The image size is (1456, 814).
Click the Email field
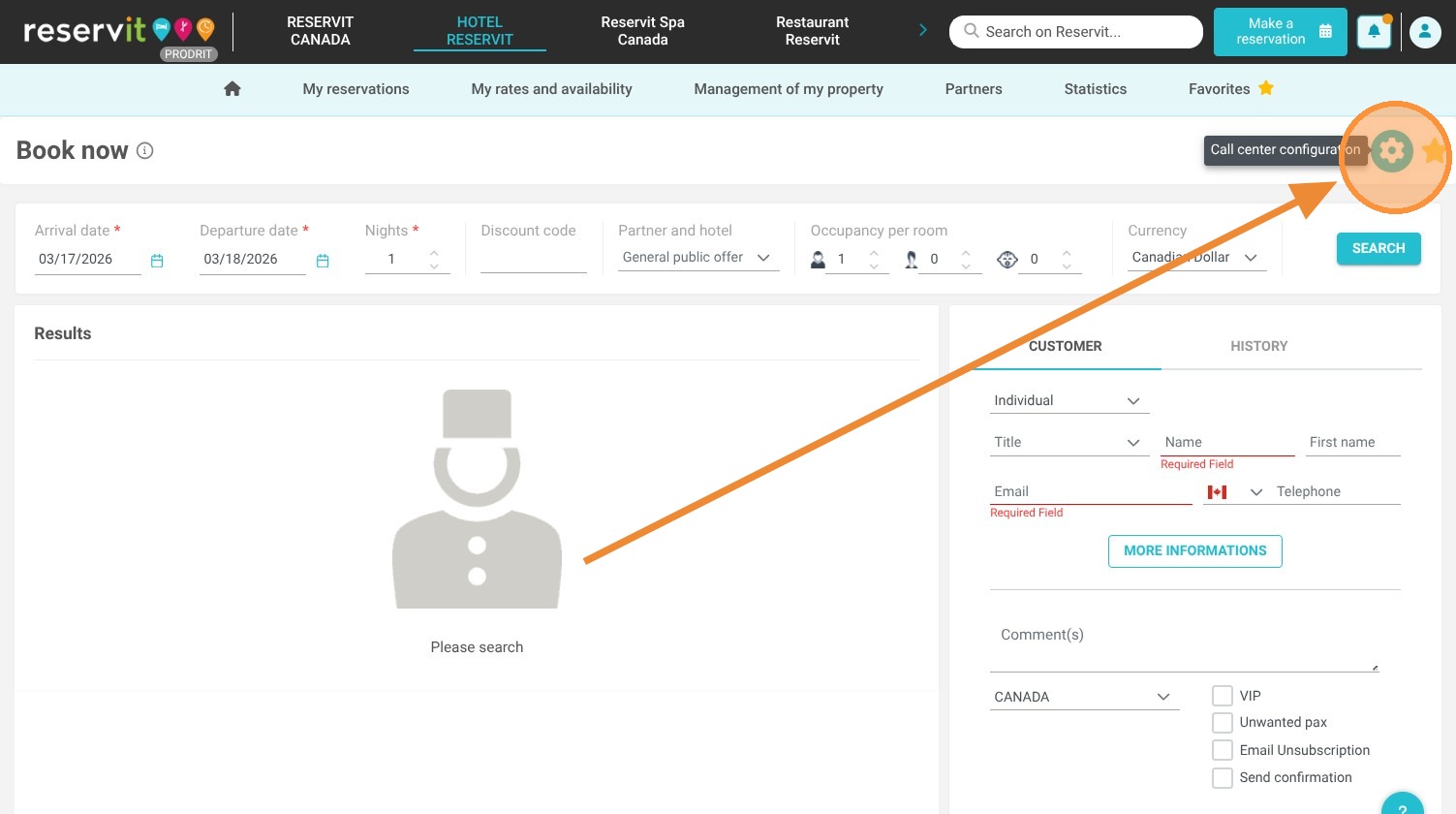(1091, 492)
